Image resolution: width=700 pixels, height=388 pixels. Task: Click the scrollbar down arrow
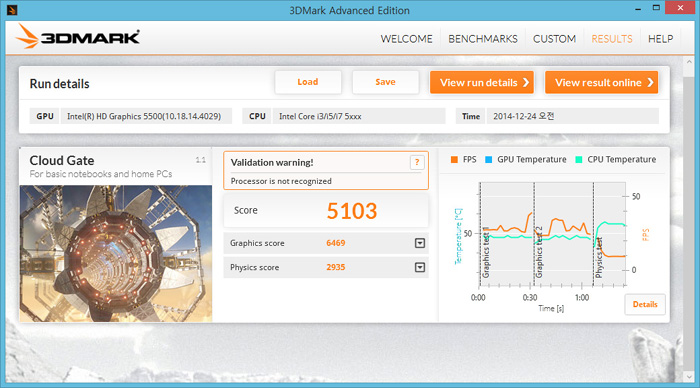point(688,377)
